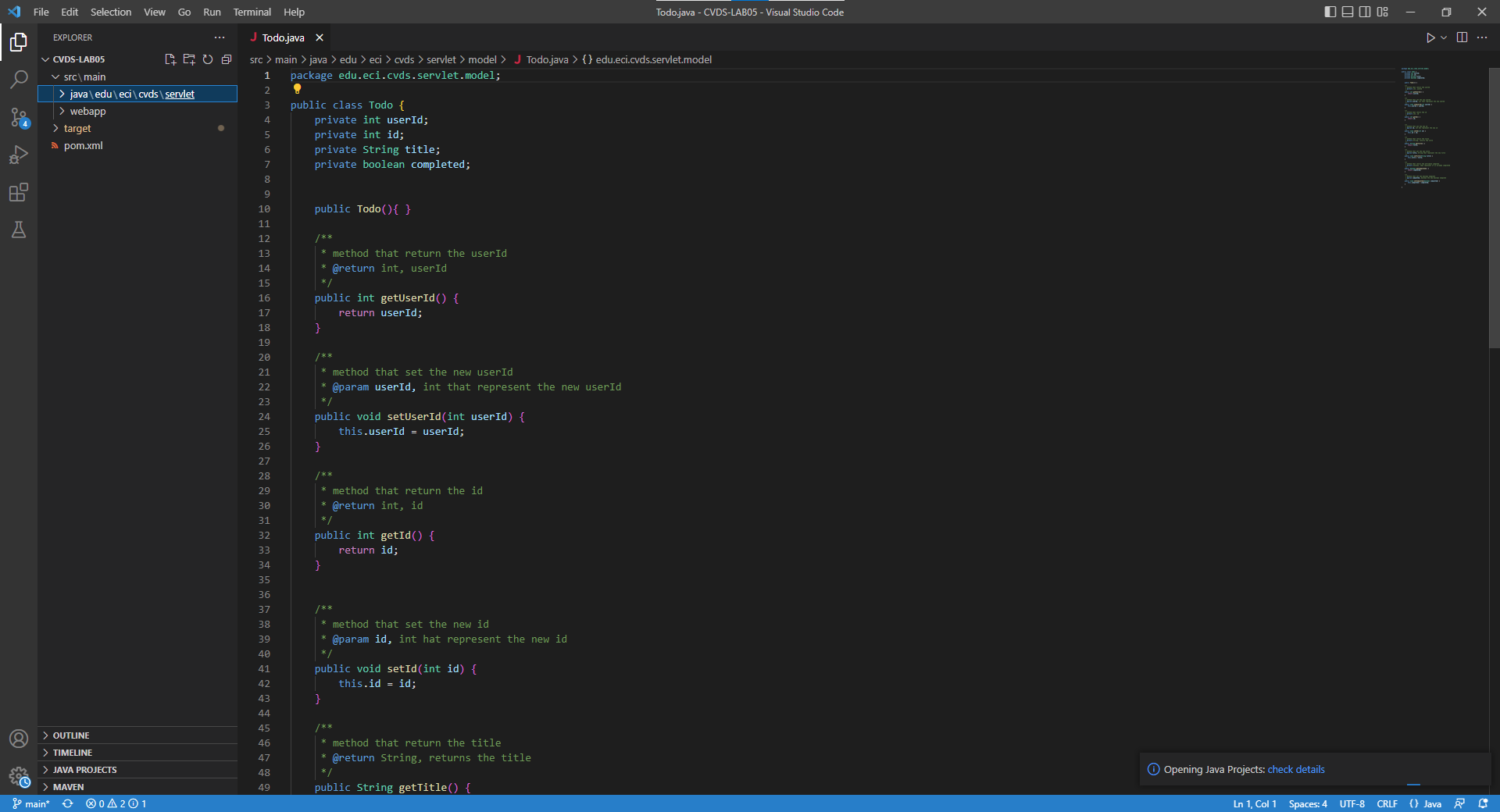Screen dimensions: 1500x812
Task: Open the Terminal menu
Action: point(252,12)
